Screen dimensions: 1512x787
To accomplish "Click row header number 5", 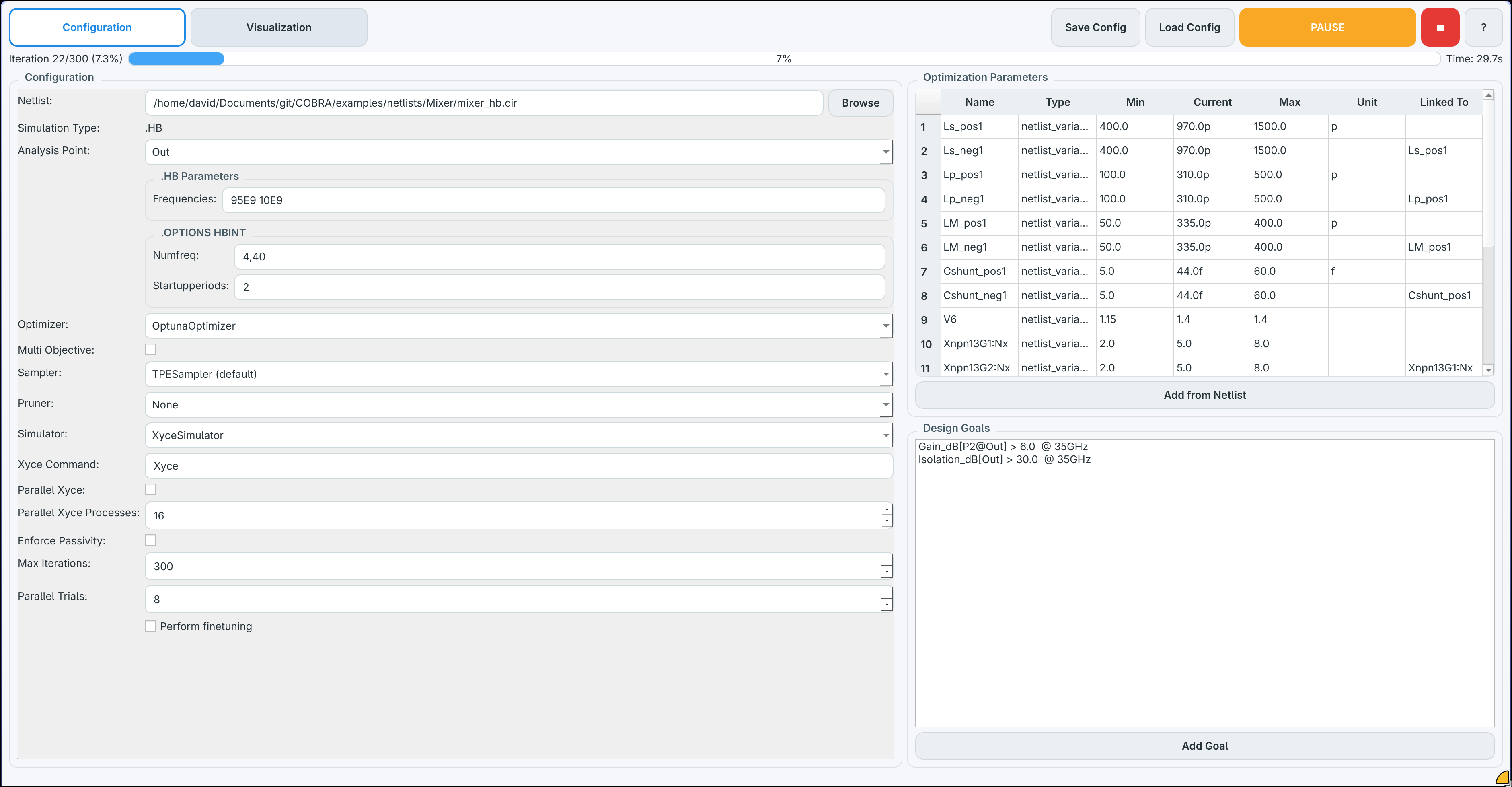I will click(x=928, y=223).
